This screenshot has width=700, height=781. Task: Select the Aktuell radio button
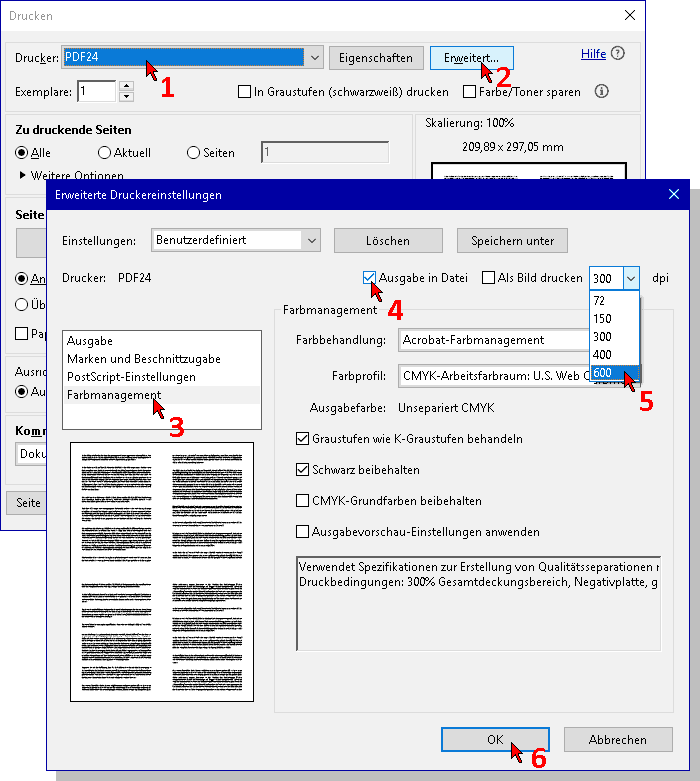[105, 153]
